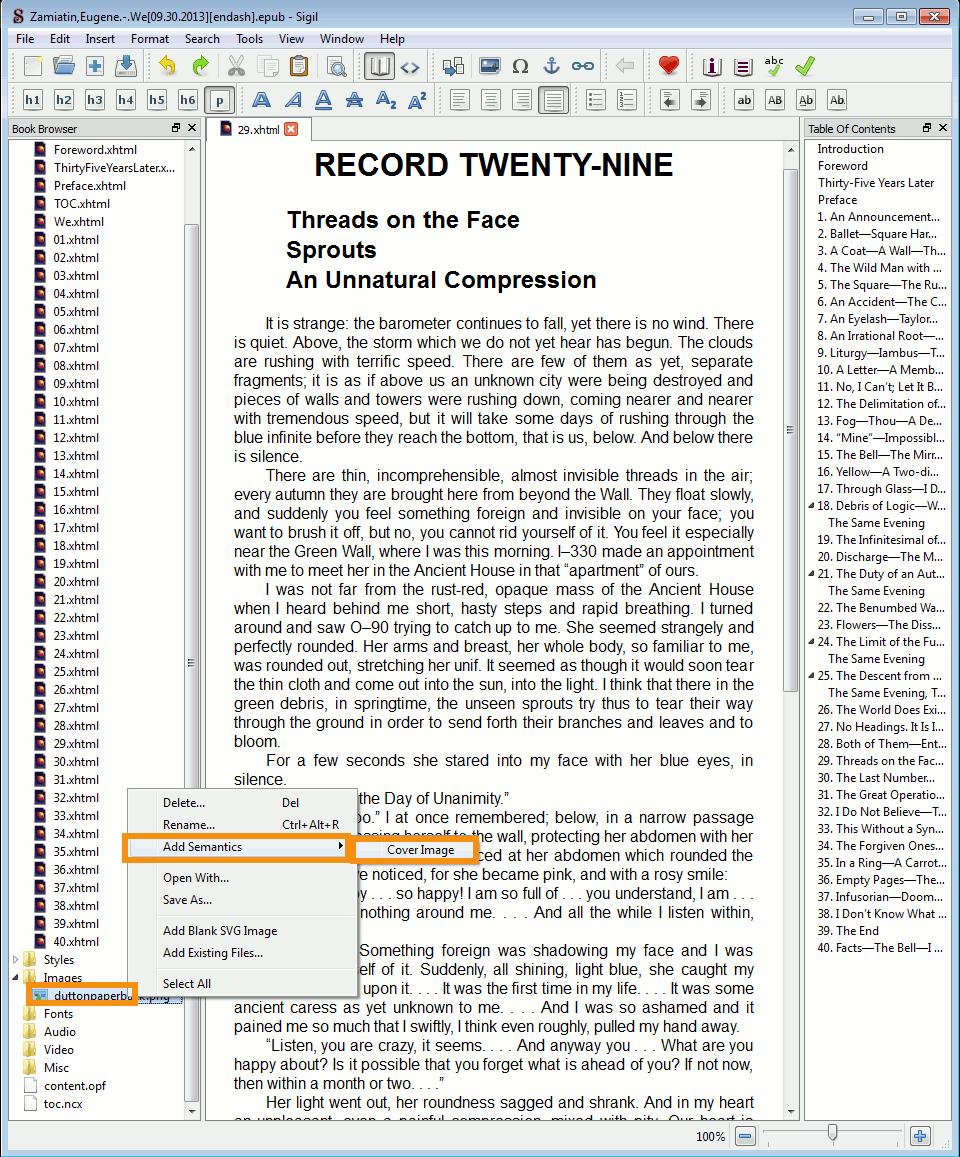Click the Insert File image icon

click(489, 66)
